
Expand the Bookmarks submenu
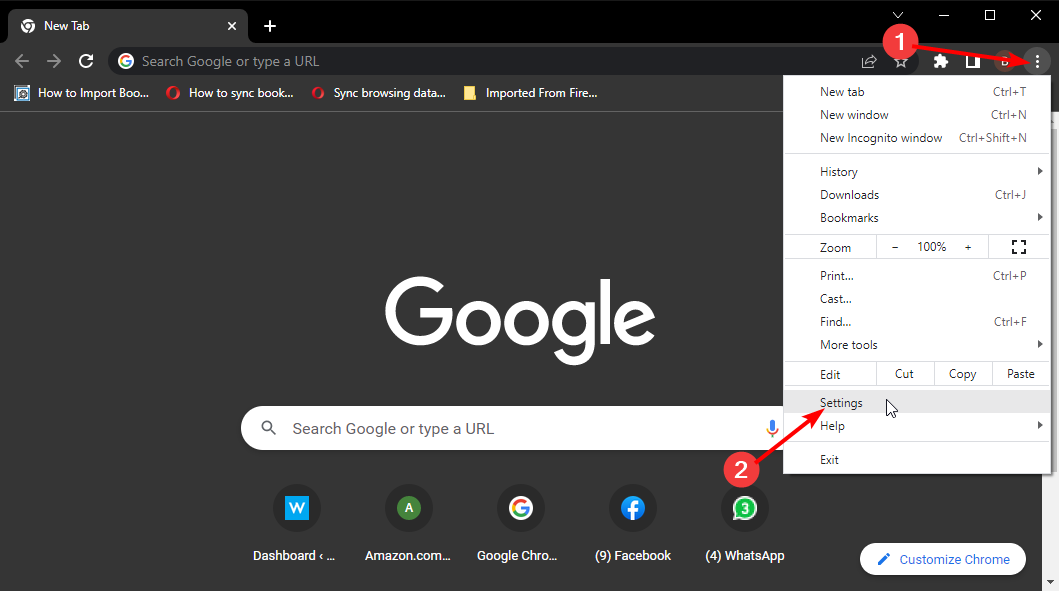(x=917, y=217)
